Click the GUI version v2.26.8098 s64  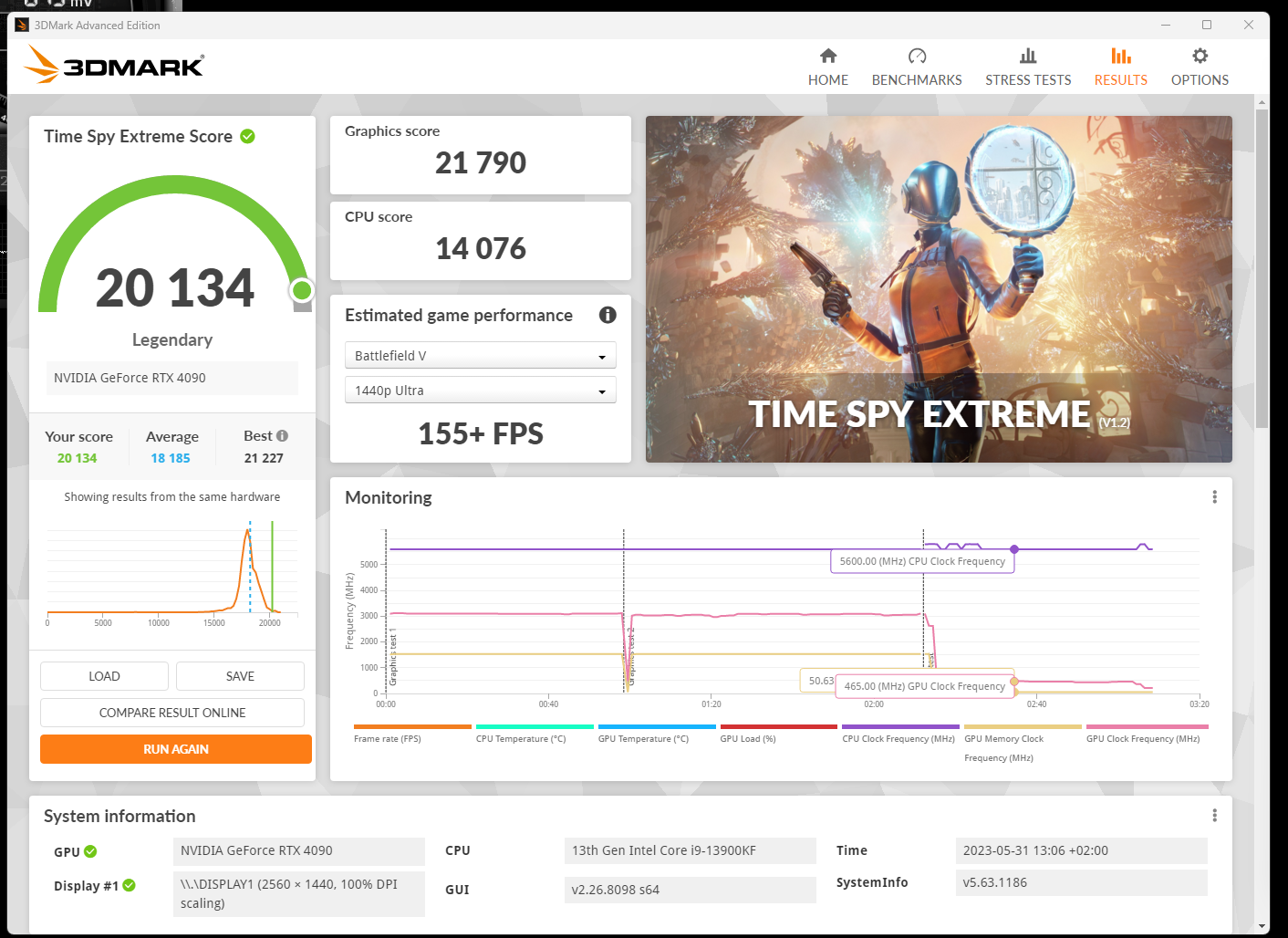pyautogui.click(x=691, y=890)
